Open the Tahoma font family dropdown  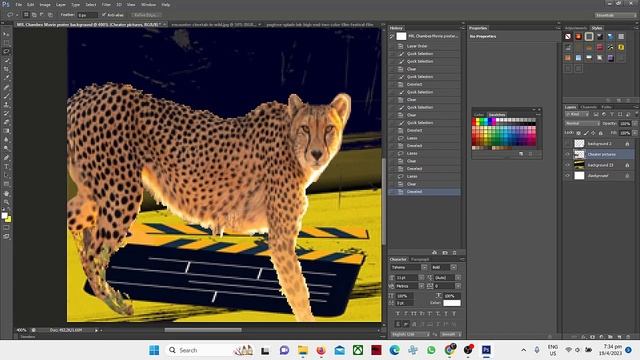point(424,267)
